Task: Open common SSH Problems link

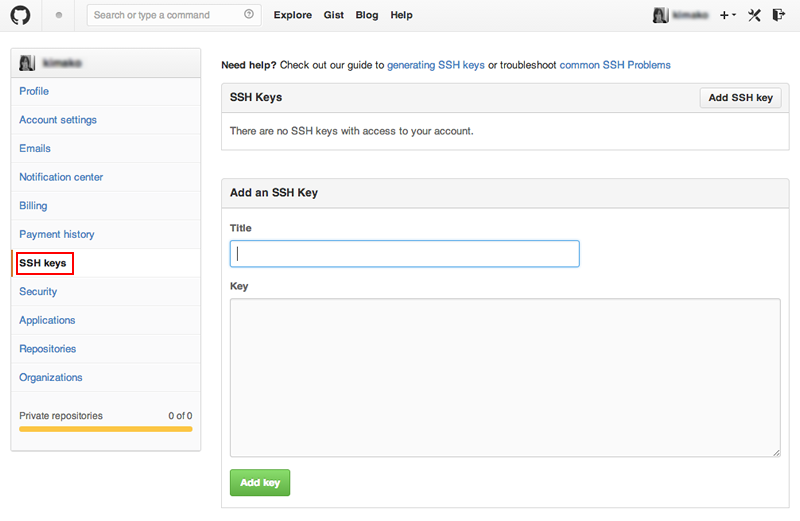Action: (615, 65)
